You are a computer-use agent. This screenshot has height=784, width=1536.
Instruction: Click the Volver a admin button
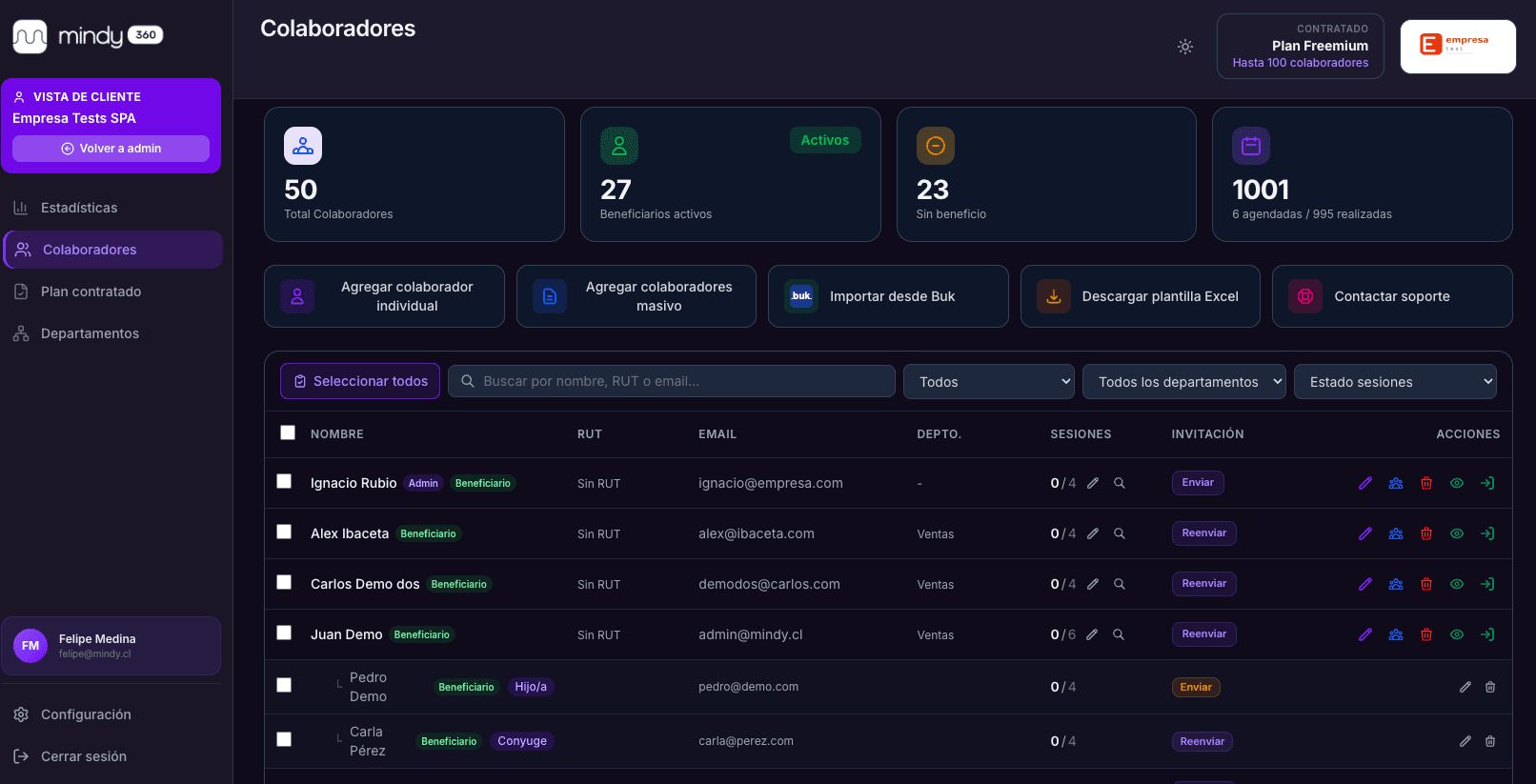[111, 149]
